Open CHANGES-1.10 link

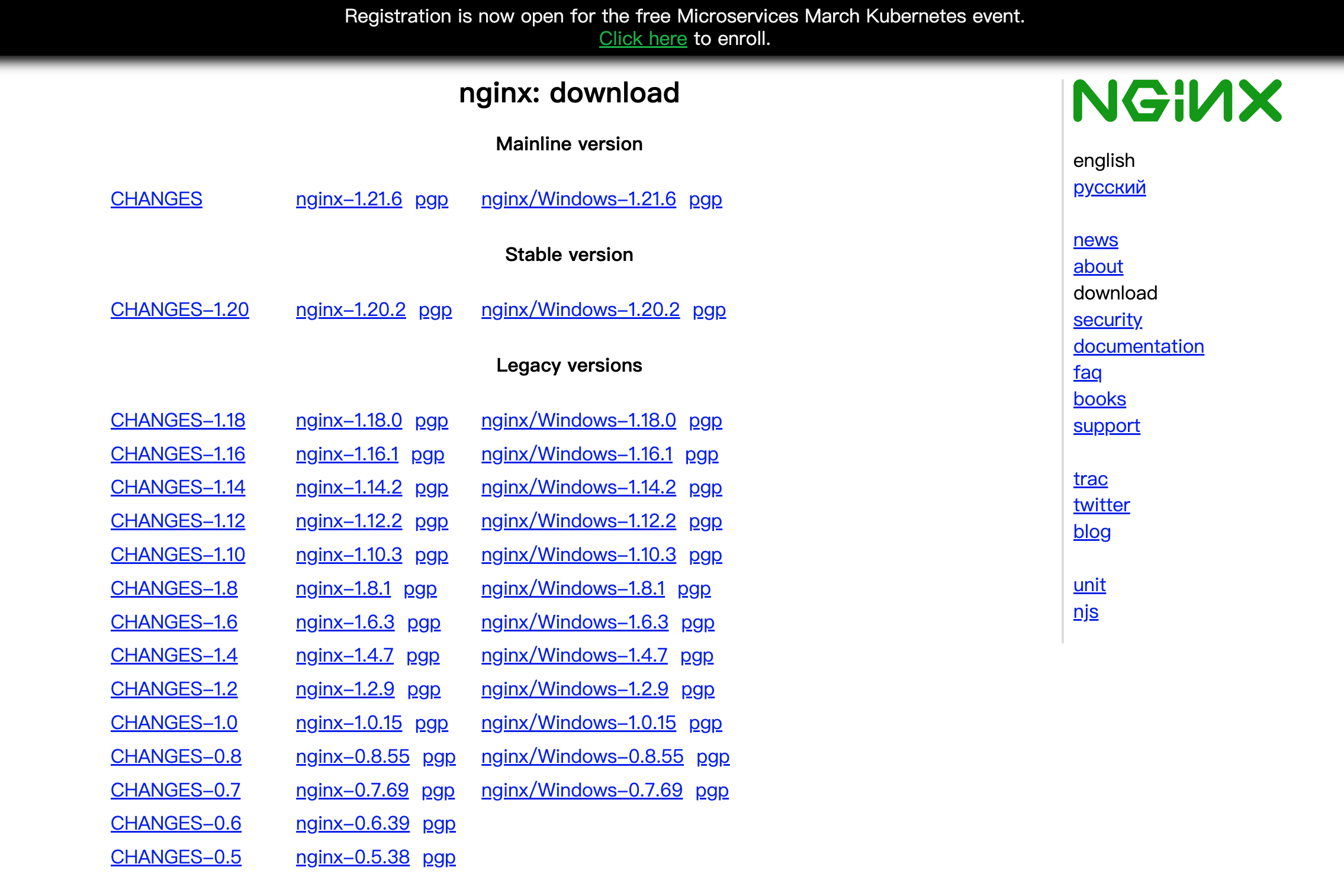tap(178, 555)
